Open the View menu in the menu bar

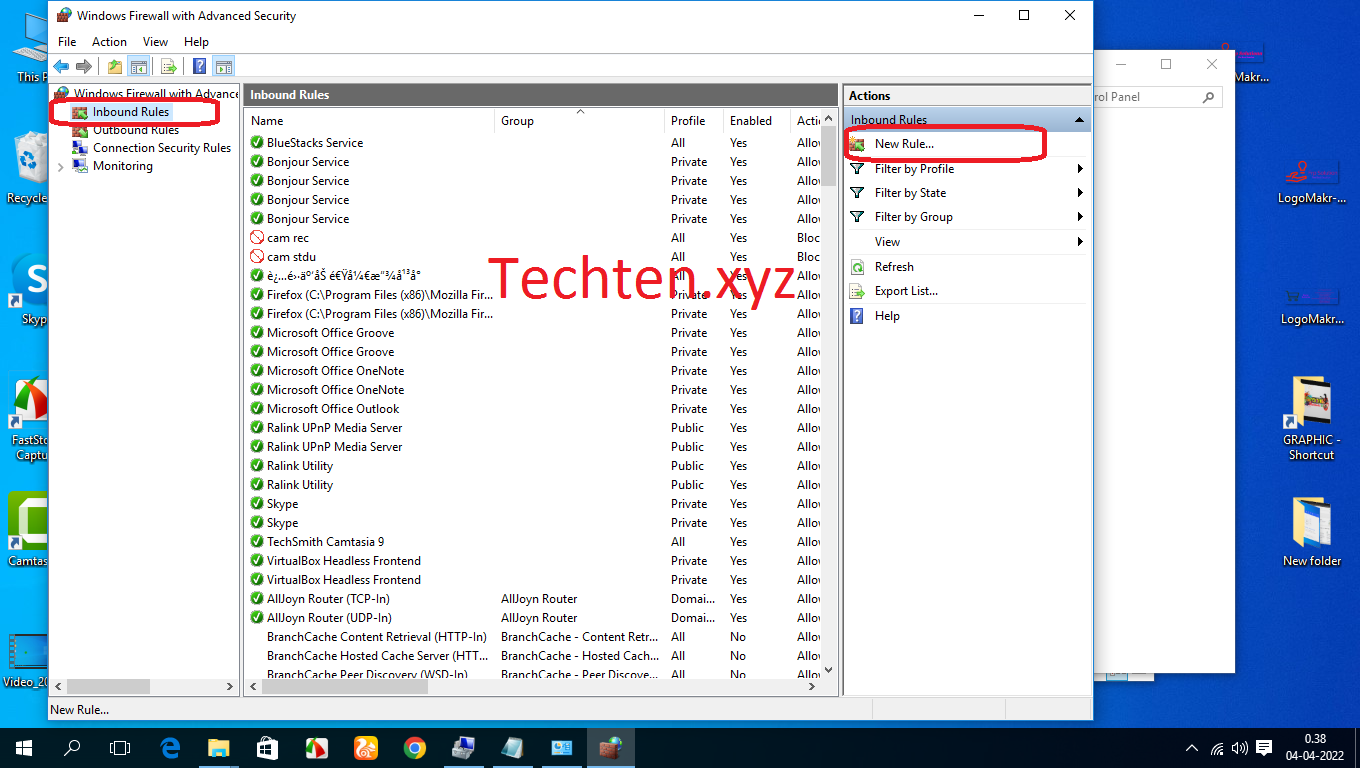point(155,42)
